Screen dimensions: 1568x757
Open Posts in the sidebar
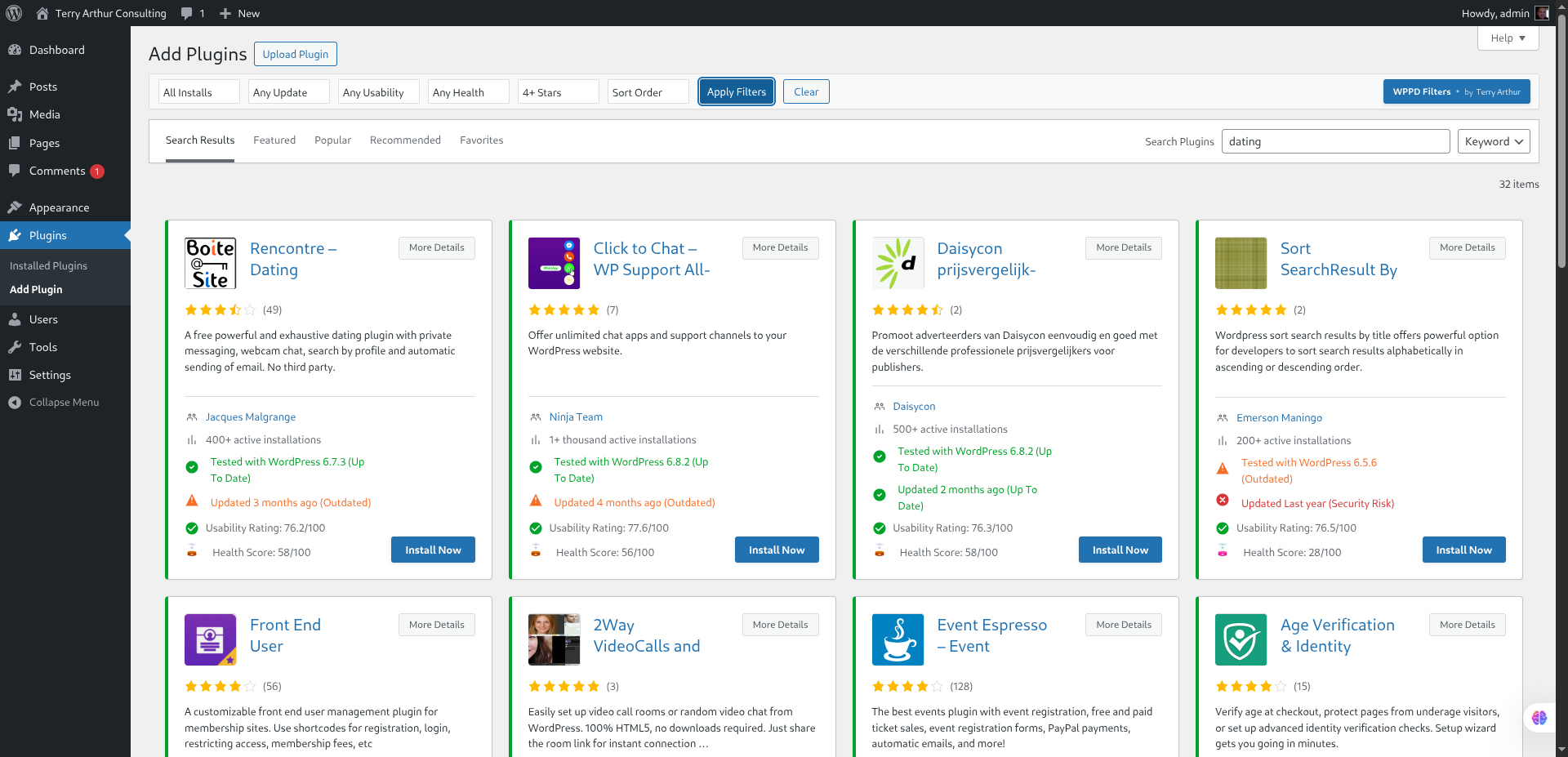point(65,87)
